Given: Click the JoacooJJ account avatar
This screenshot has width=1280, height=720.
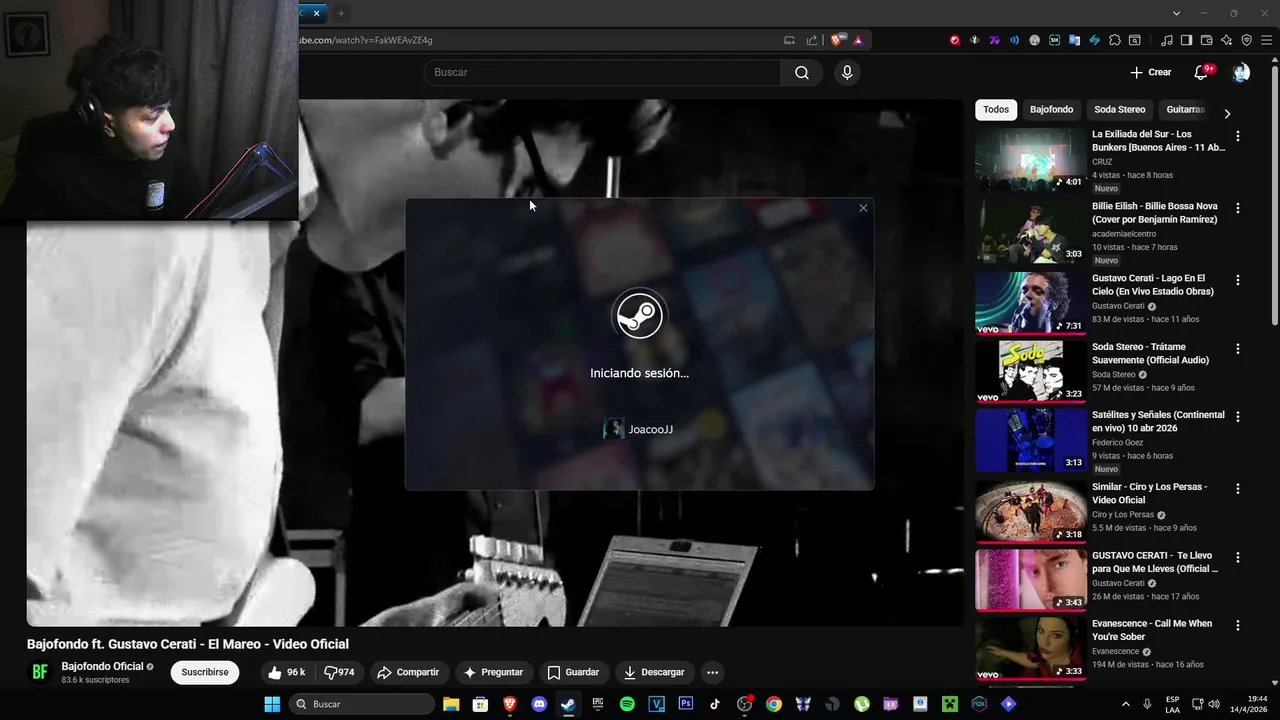Looking at the screenshot, I should pos(613,429).
